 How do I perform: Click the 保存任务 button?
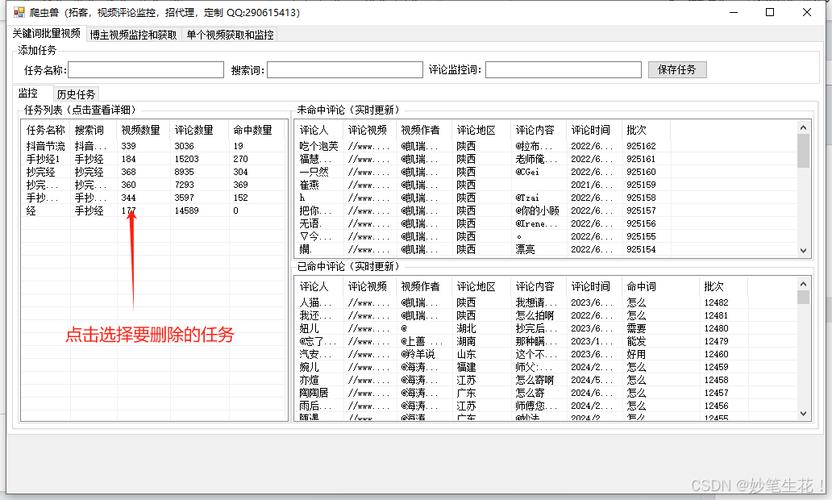pyautogui.click(x=677, y=70)
